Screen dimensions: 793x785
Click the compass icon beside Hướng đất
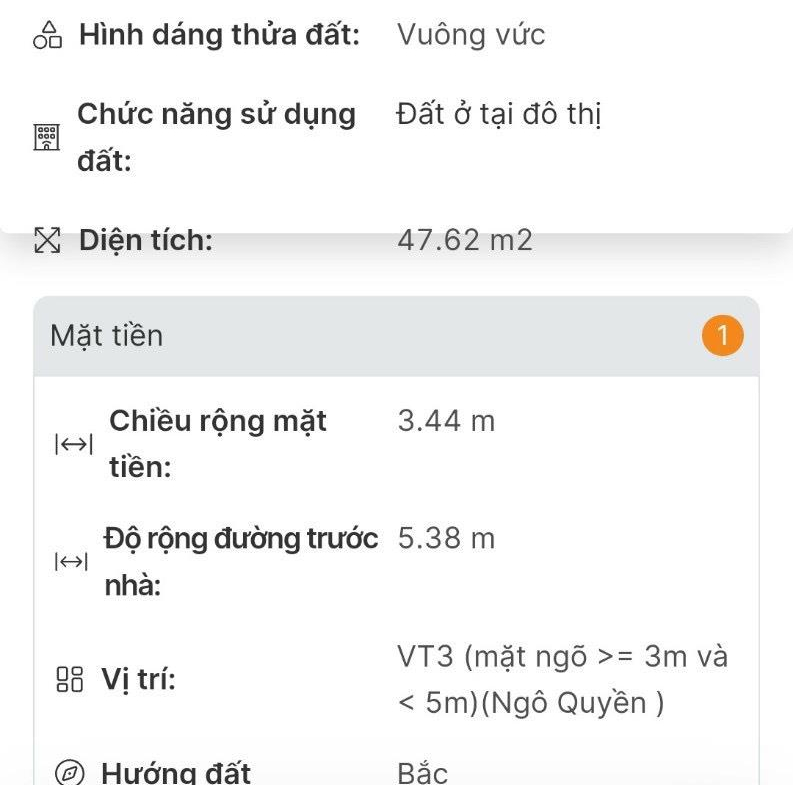tap(69, 773)
